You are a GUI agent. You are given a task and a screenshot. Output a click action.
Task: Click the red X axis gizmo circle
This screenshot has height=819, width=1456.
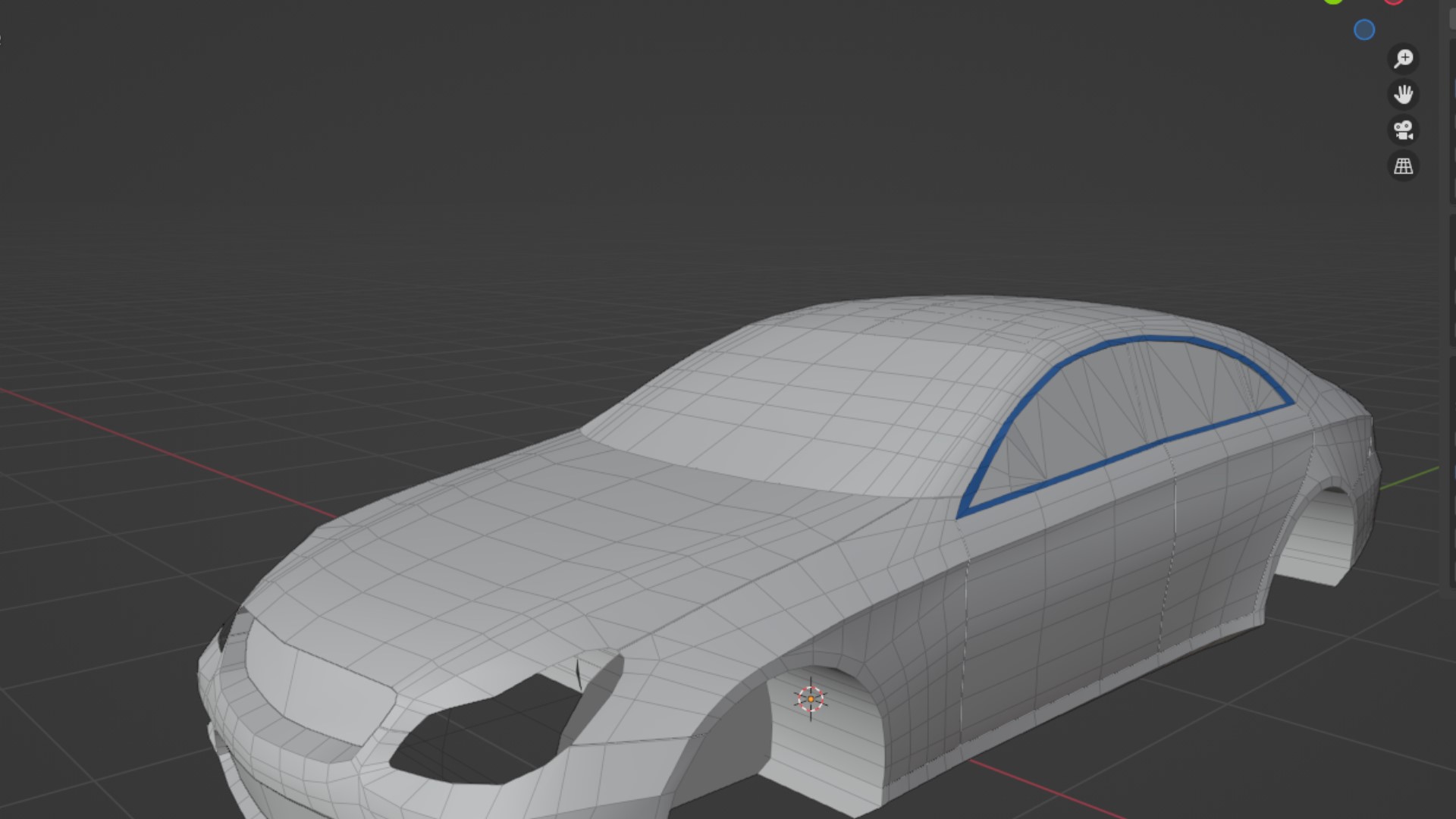pyautogui.click(x=1393, y=2)
